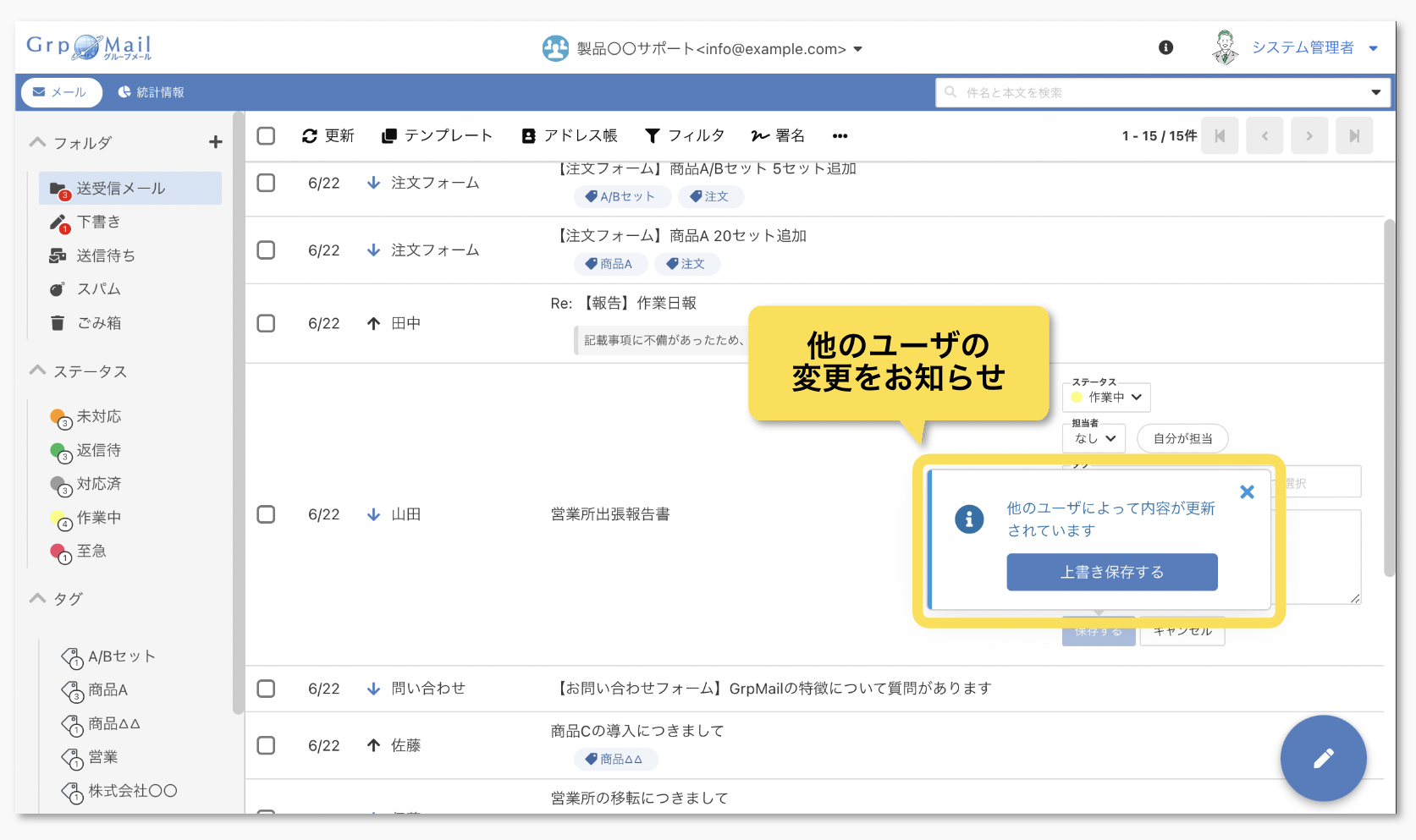Check the 佐藤 商品Cの導入 mail
Viewport: 1416px width, 840px height.
(x=266, y=745)
